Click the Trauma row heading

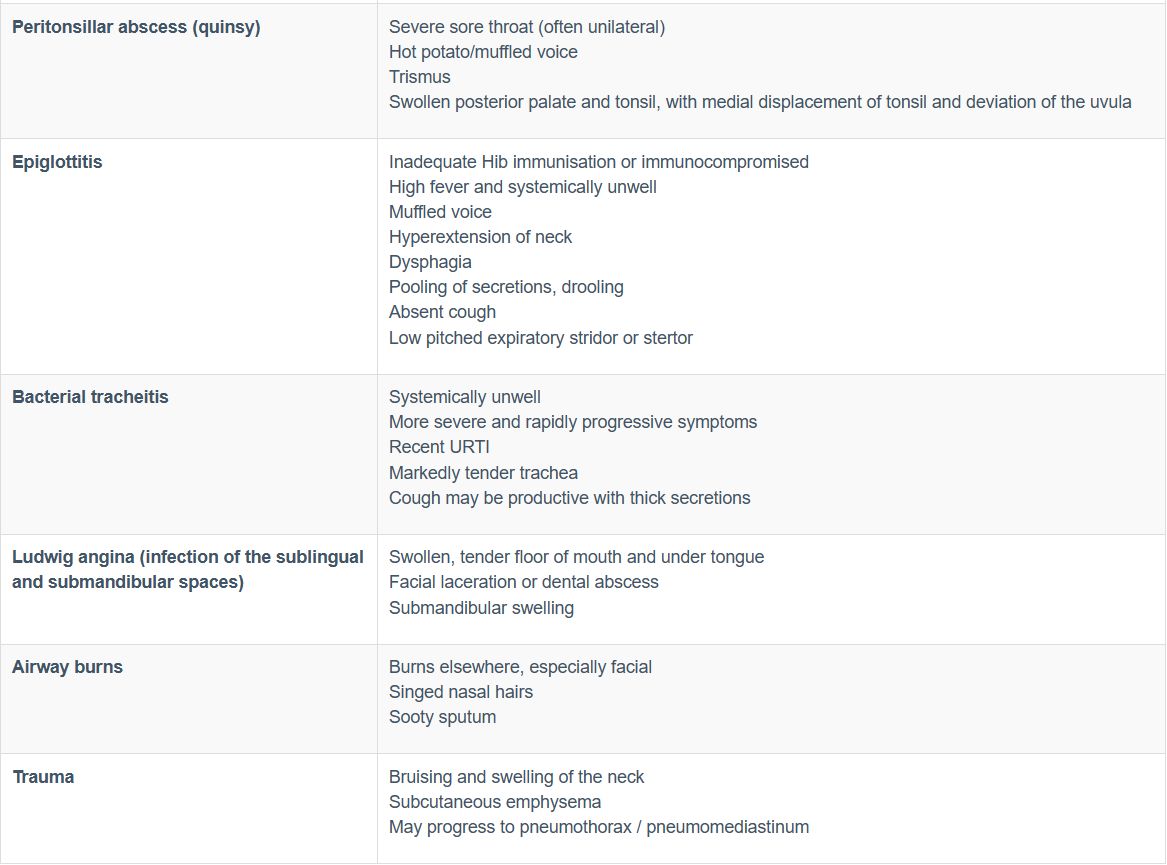point(43,777)
